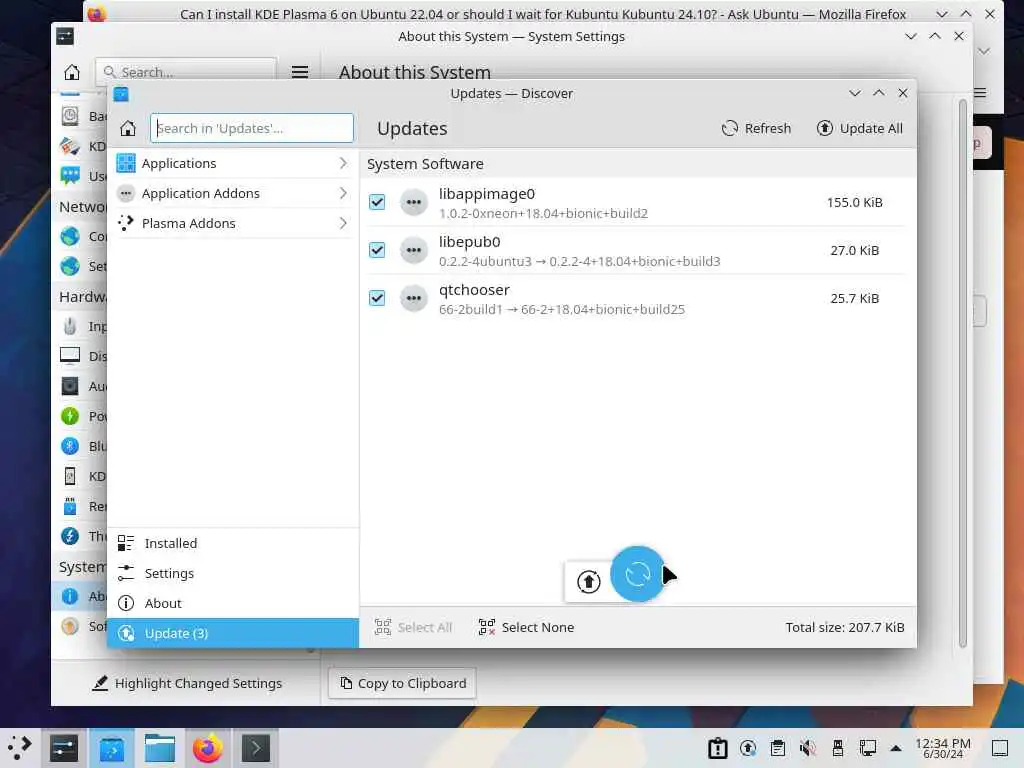The image size is (1024, 768).
Task: Click the System Software section header
Action: [x=425, y=164]
